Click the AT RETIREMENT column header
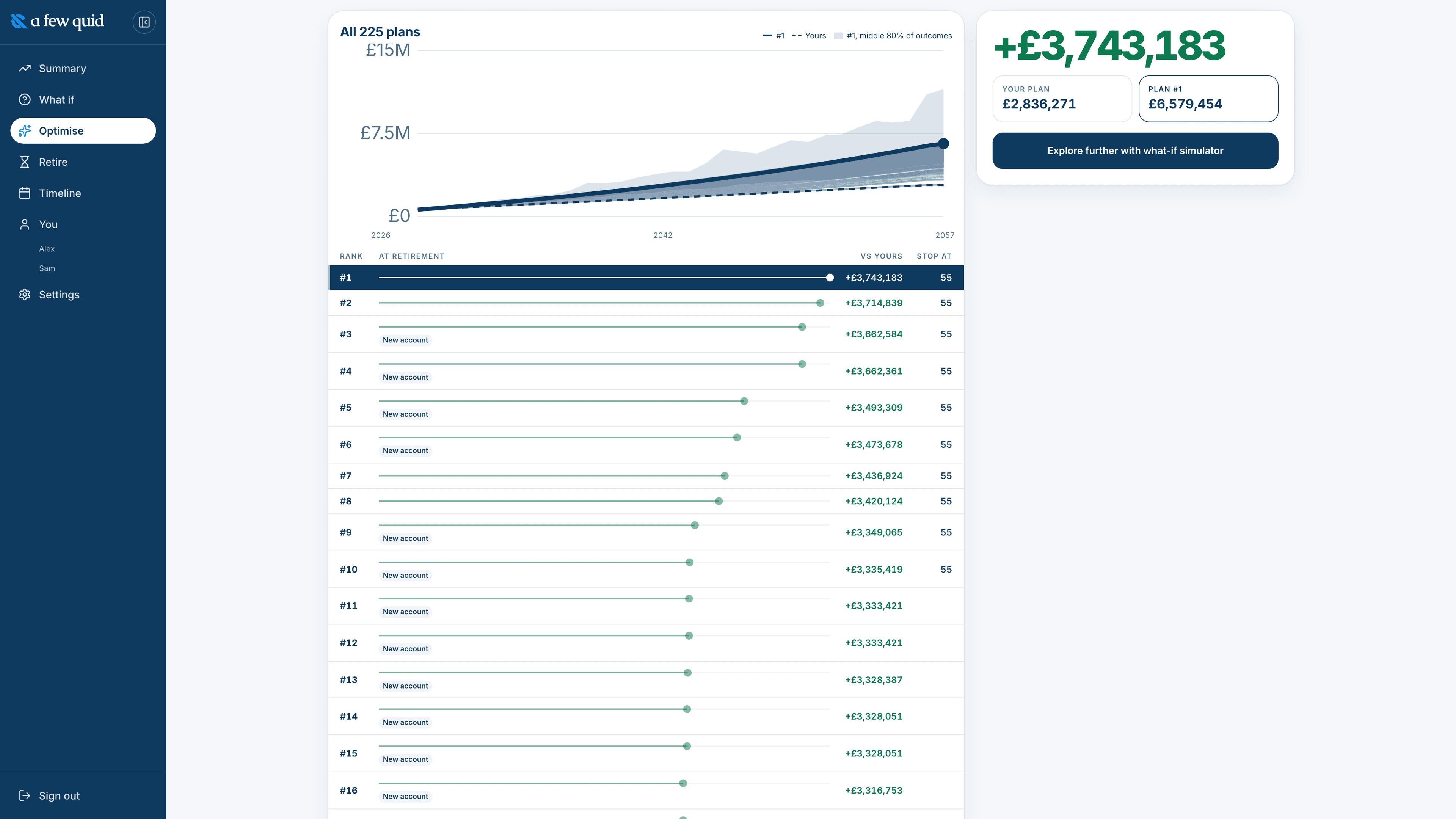 (411, 256)
